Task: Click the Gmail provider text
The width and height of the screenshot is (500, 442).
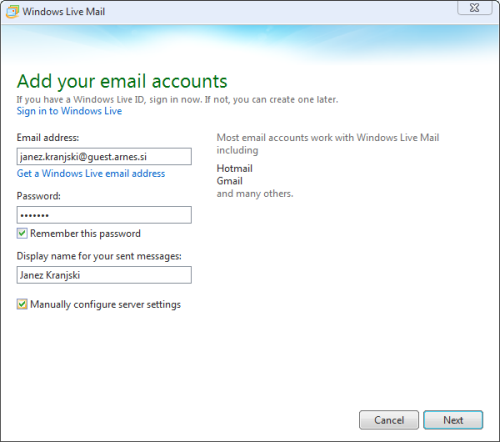Action: [x=230, y=181]
